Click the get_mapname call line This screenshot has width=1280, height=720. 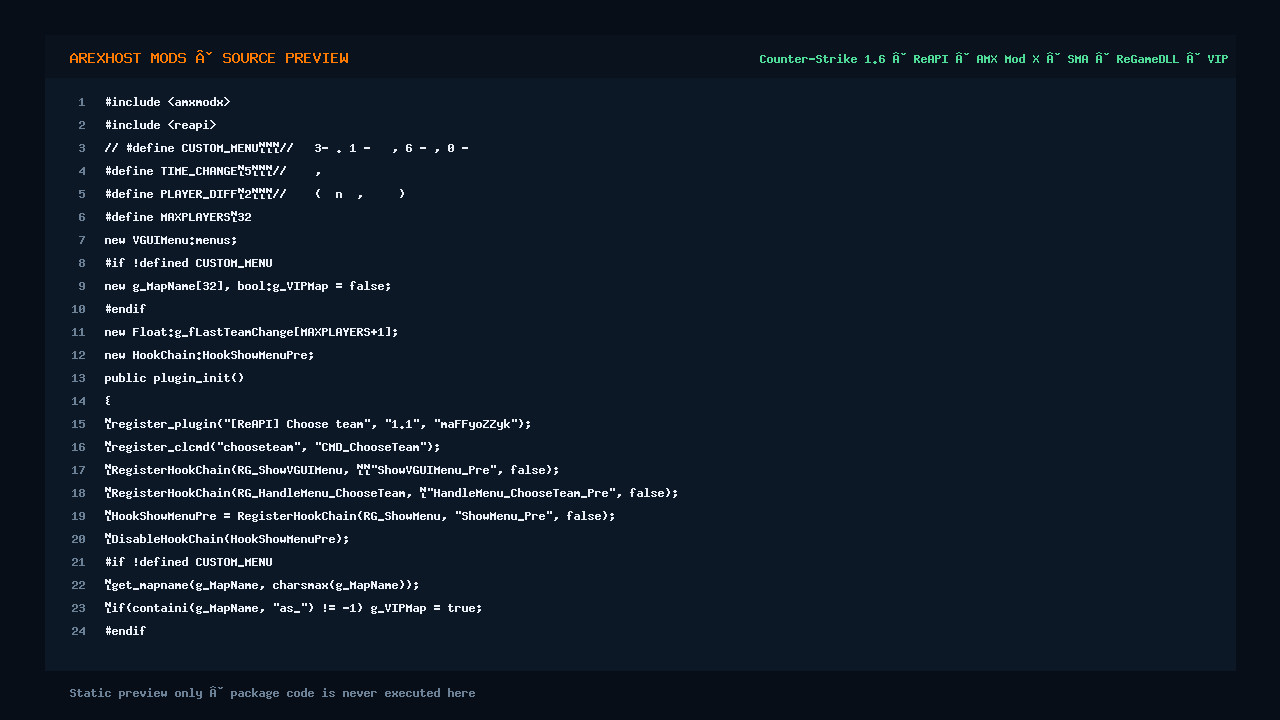click(262, 585)
